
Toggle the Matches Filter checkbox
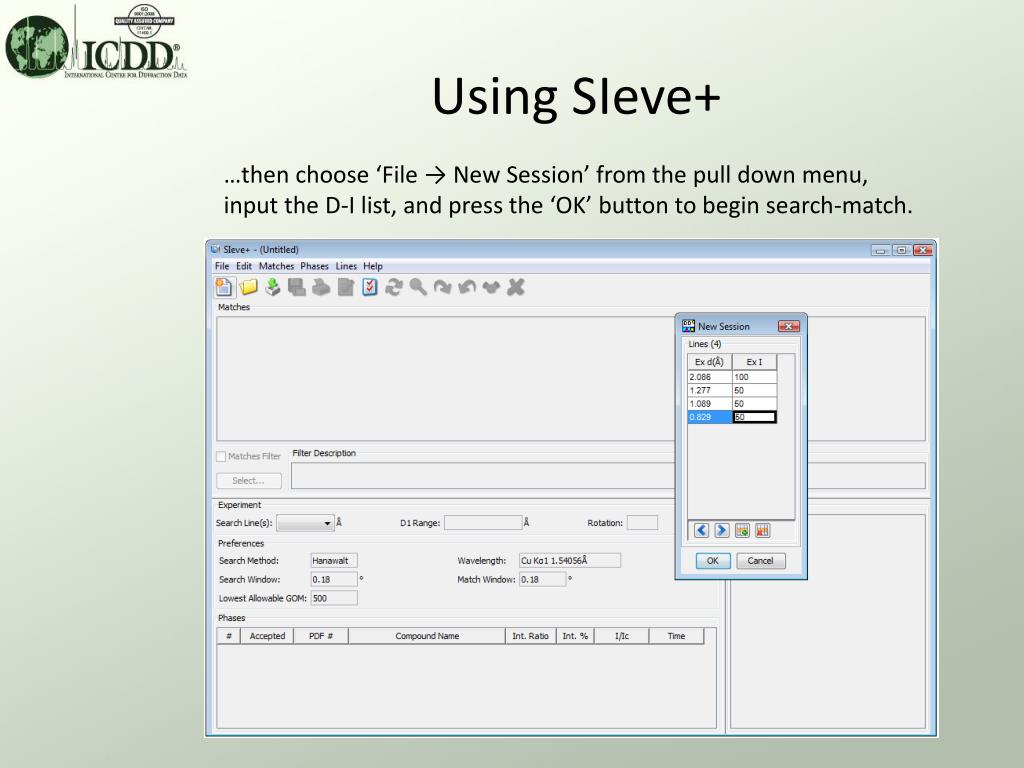[x=221, y=456]
